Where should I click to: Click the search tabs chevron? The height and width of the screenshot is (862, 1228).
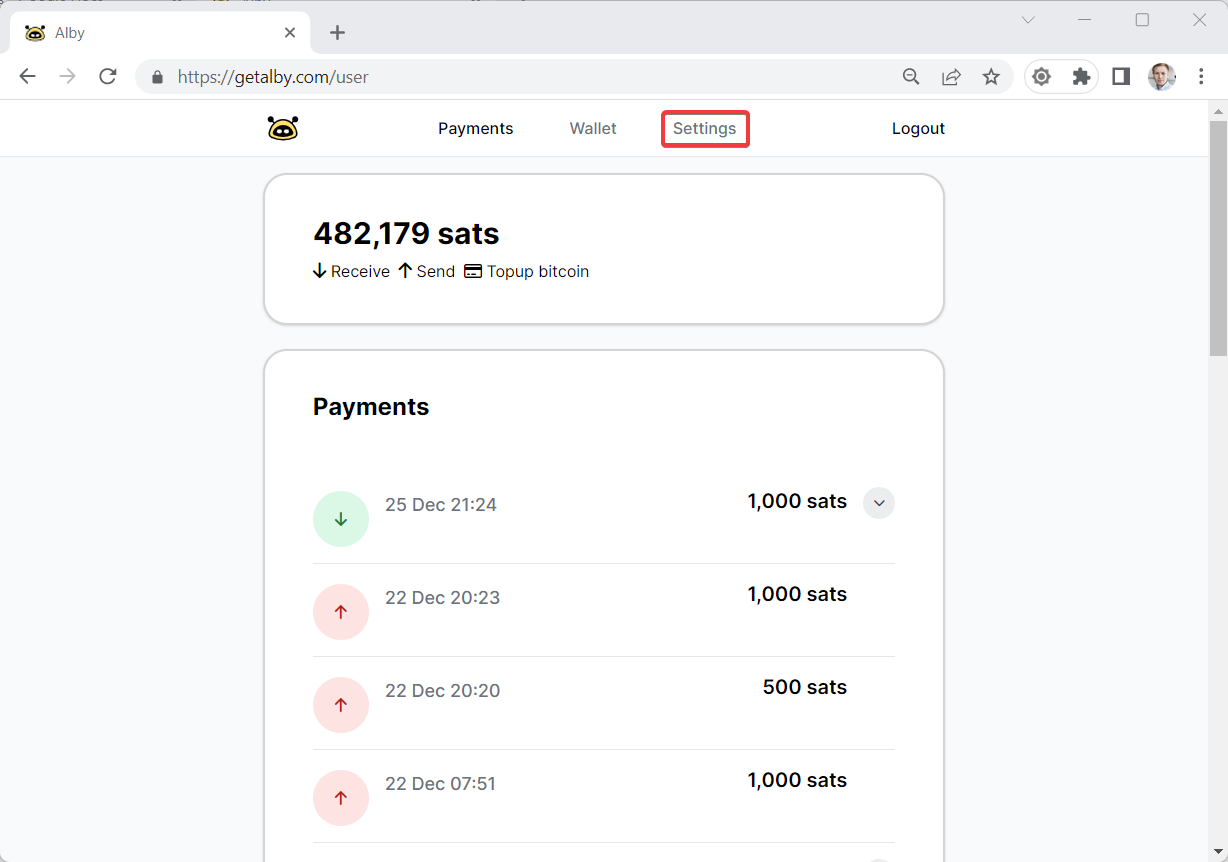(x=1028, y=20)
